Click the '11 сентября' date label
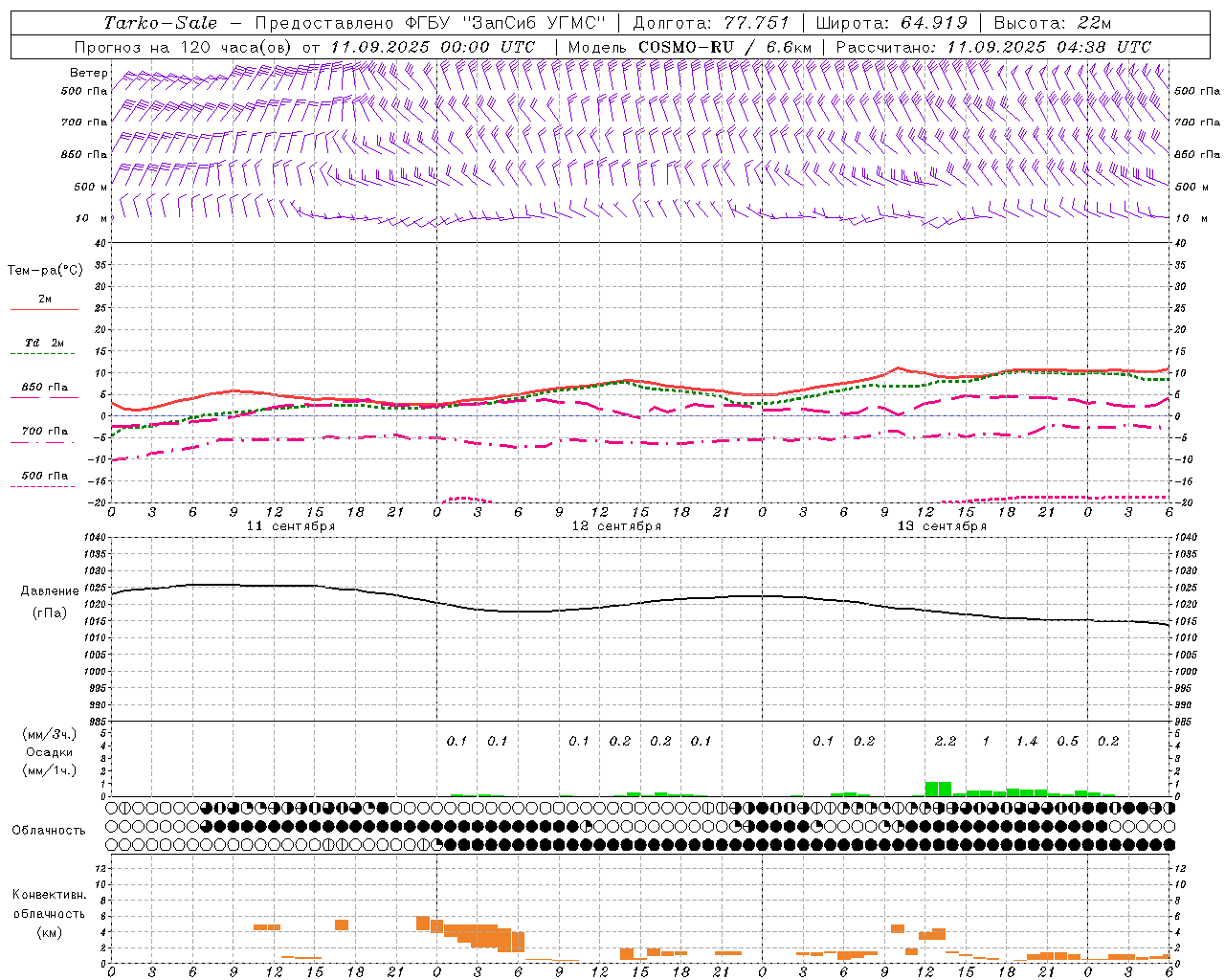1225x980 pixels. [291, 526]
